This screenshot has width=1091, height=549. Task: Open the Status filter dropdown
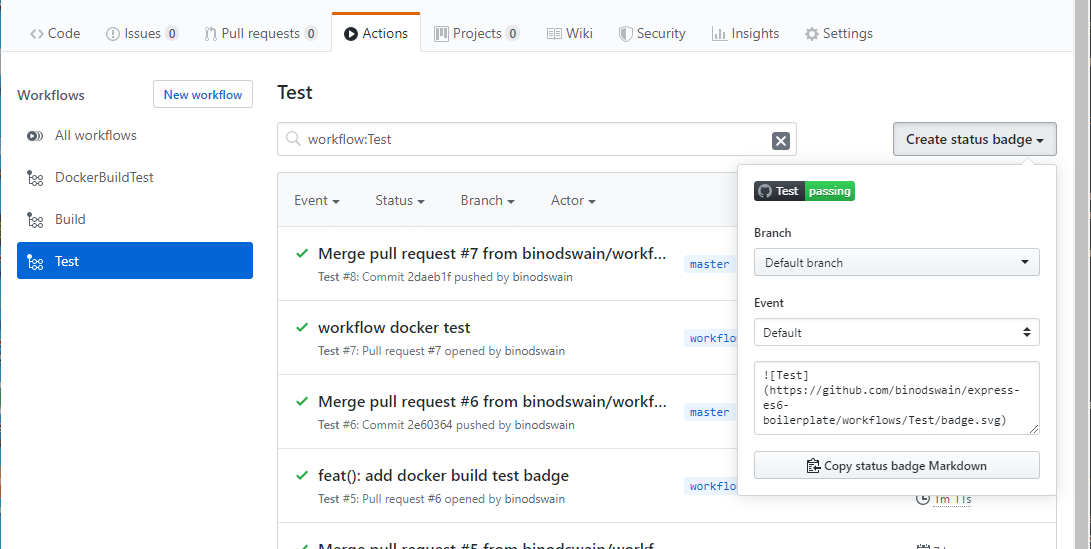tap(399, 200)
